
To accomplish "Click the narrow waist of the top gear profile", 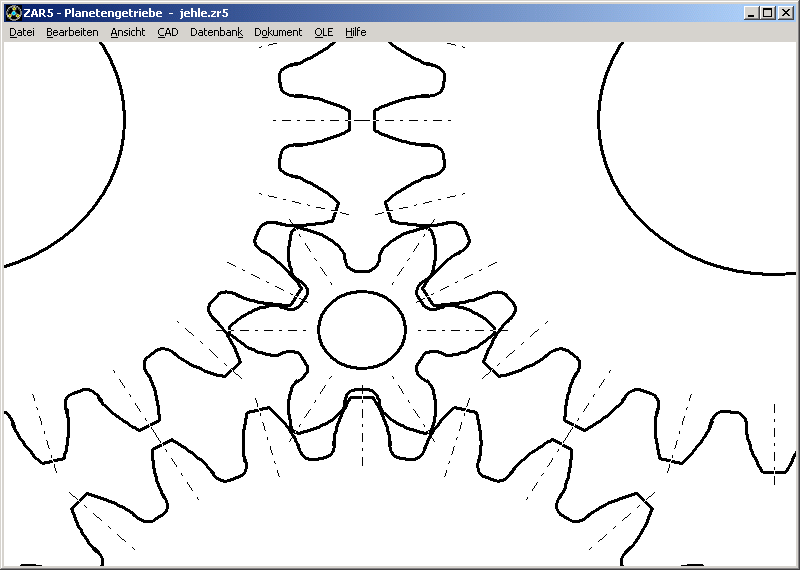I will pyautogui.click(x=362, y=120).
